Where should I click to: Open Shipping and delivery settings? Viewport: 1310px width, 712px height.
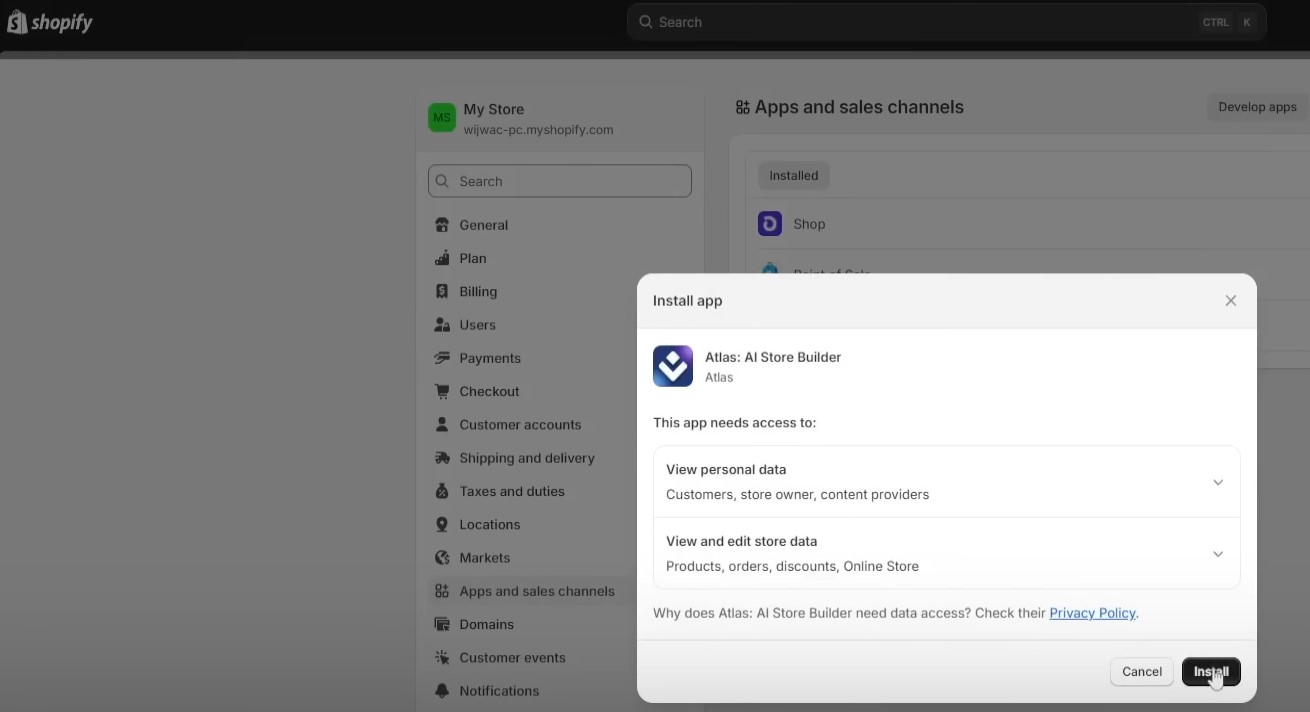coord(526,458)
